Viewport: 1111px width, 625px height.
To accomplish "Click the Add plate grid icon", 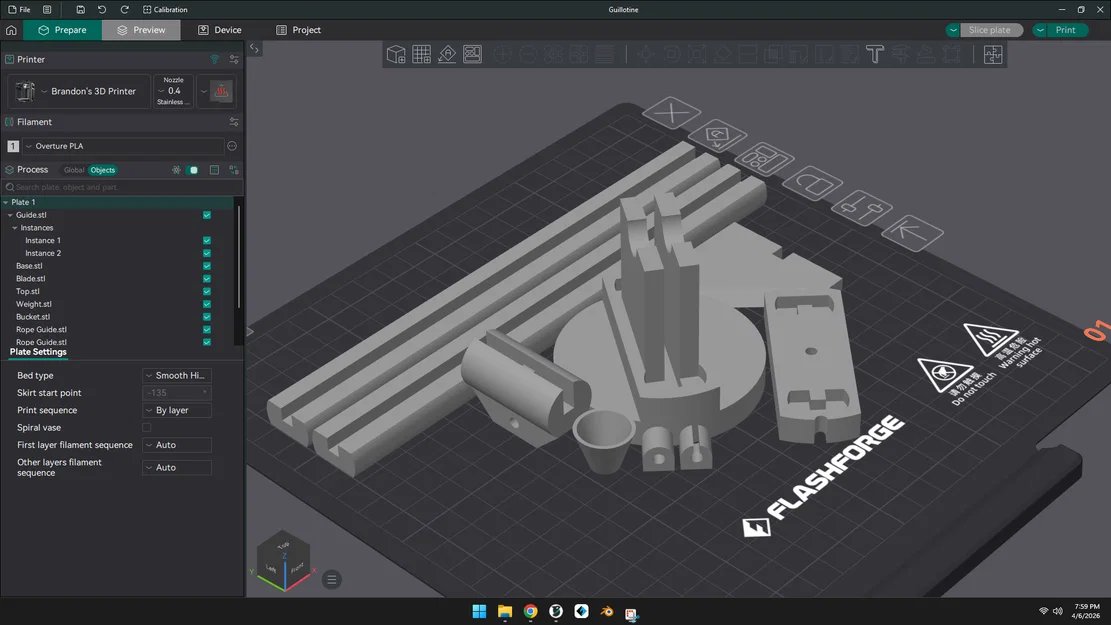I will coord(422,54).
